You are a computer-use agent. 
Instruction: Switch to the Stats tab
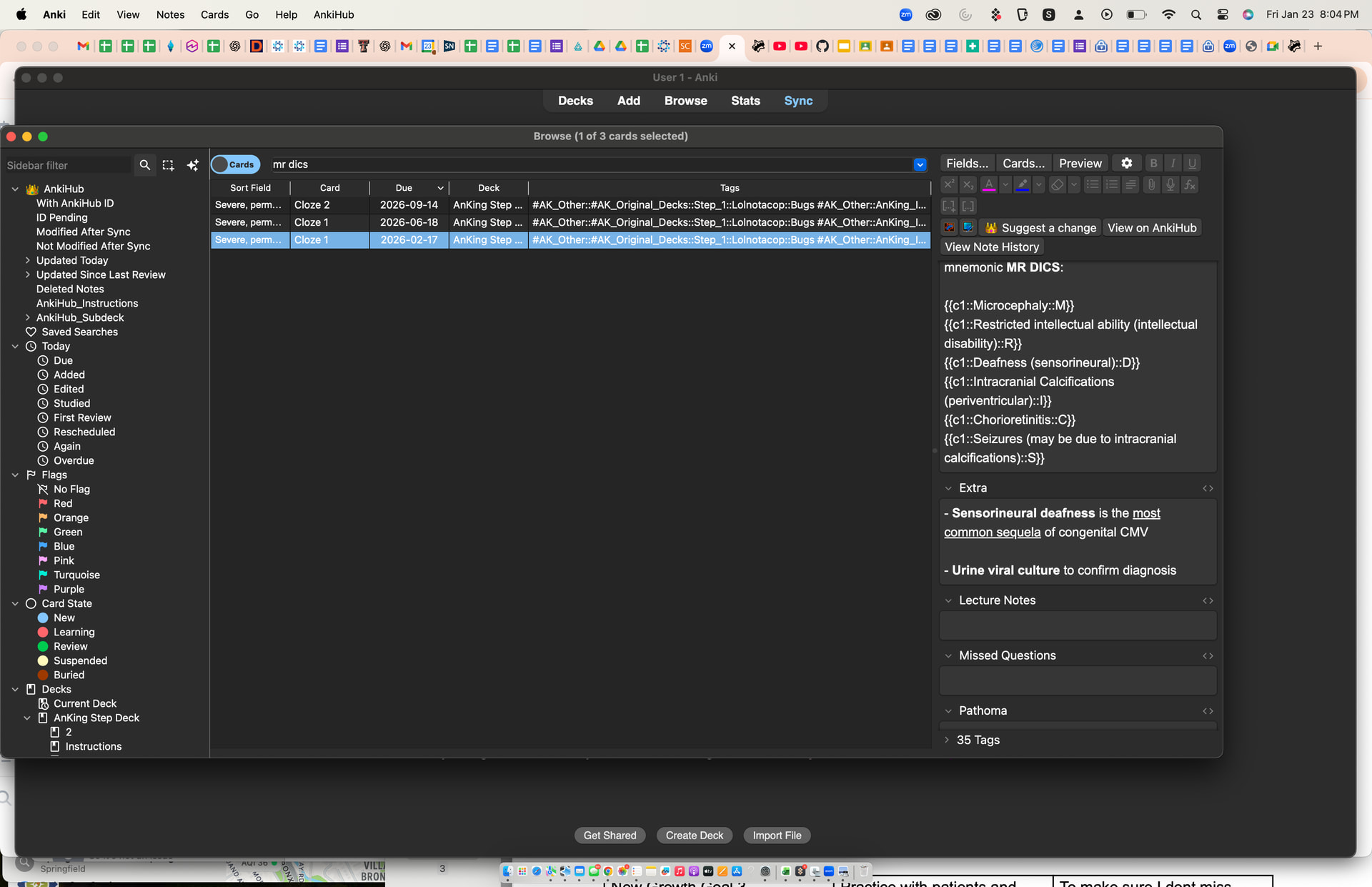(745, 101)
